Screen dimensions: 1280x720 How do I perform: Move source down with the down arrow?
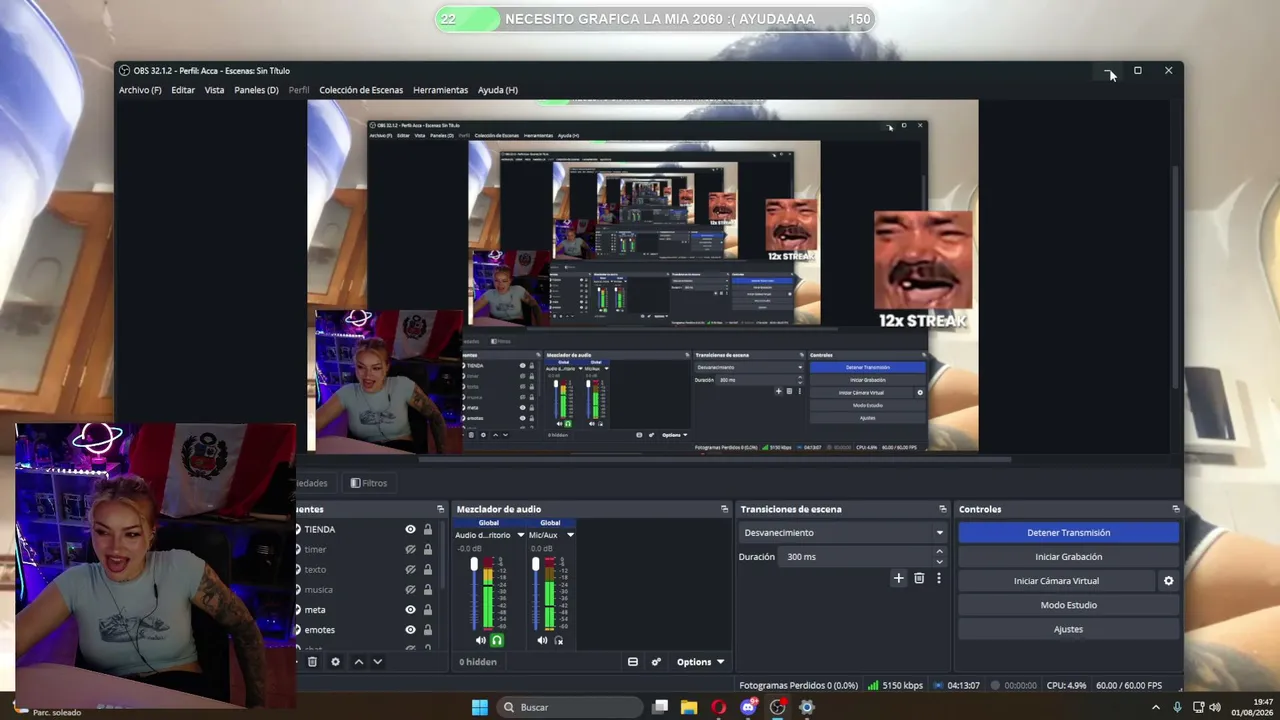coord(377,662)
